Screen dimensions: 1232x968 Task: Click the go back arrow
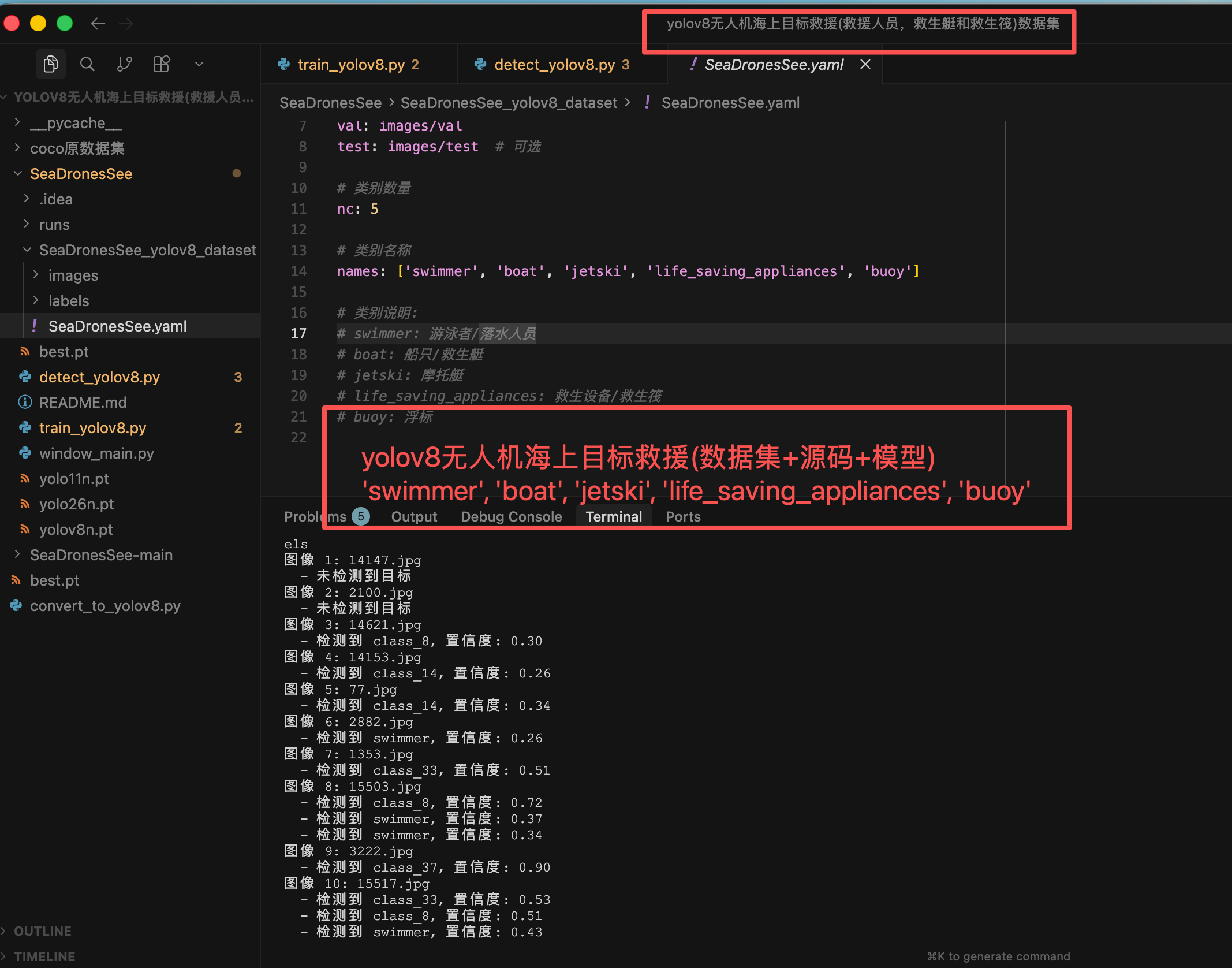(98, 24)
